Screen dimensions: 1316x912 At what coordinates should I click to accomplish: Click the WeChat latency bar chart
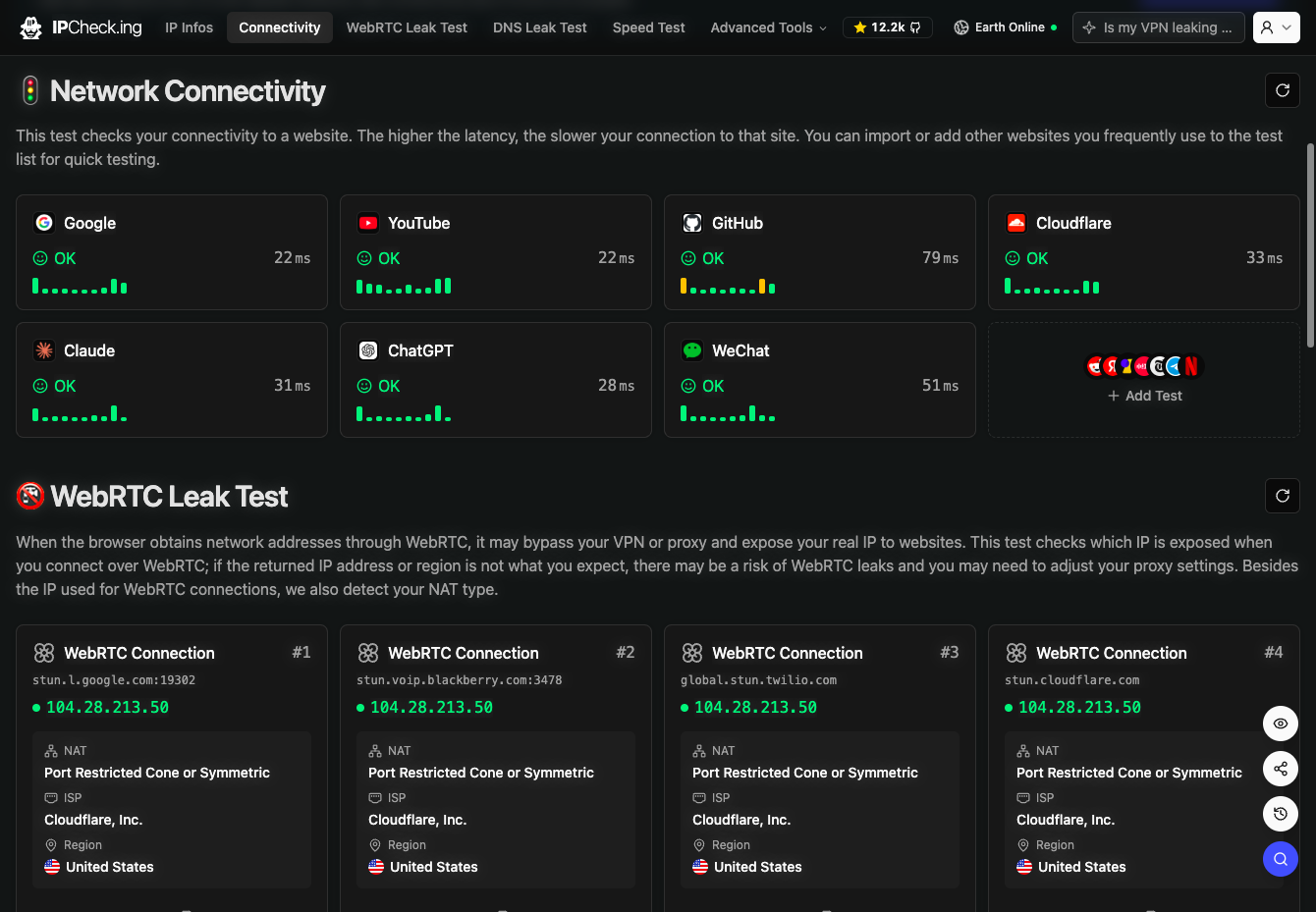point(728,413)
